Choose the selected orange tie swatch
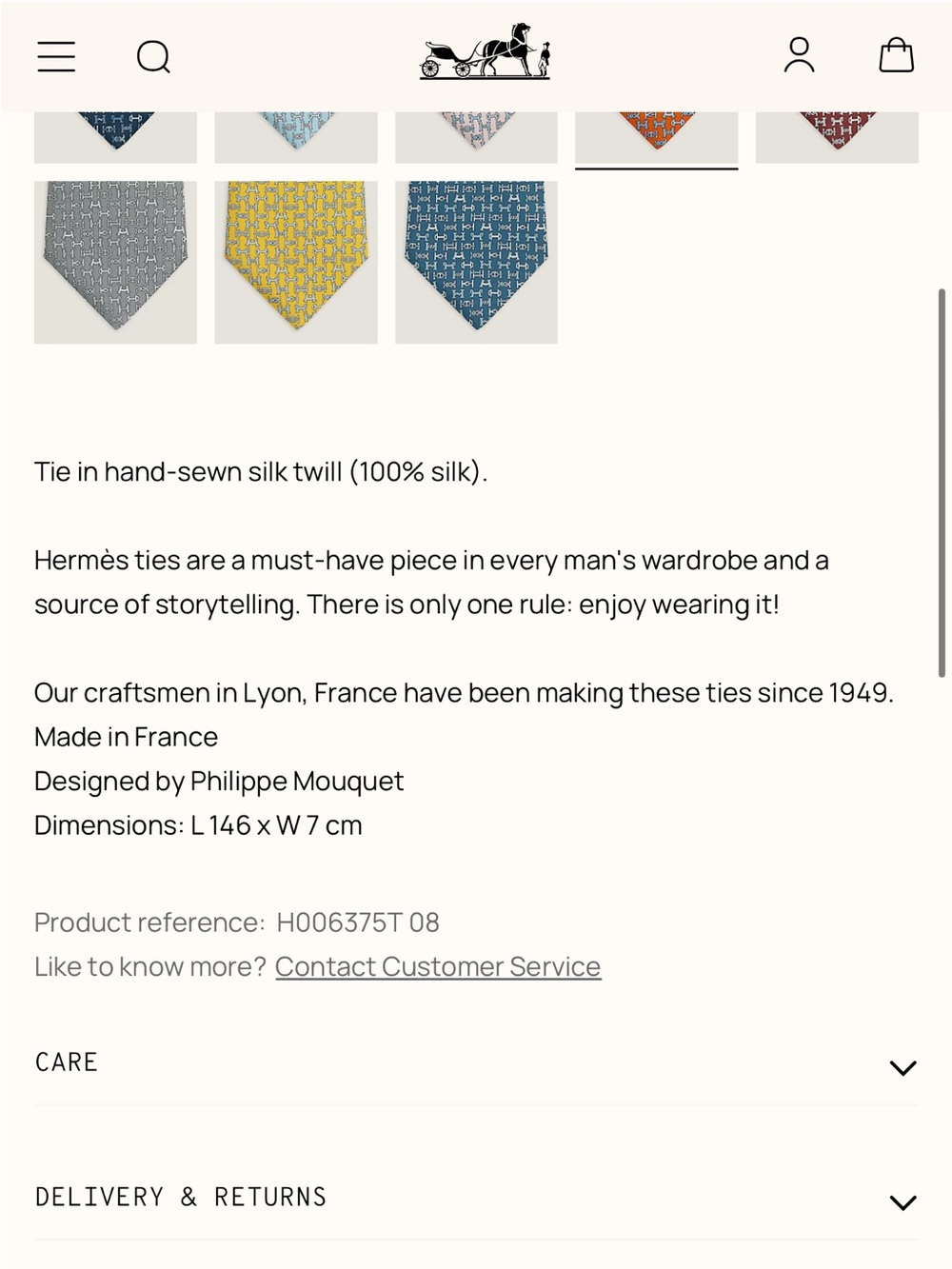The height and width of the screenshot is (1269, 952). (x=657, y=137)
